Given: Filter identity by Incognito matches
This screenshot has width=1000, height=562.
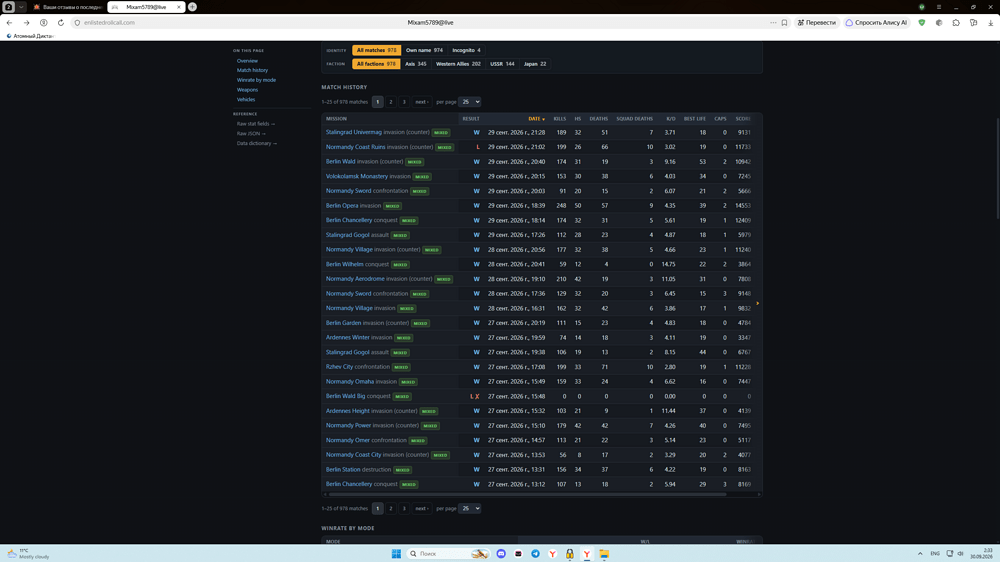Looking at the screenshot, I should tap(466, 50).
